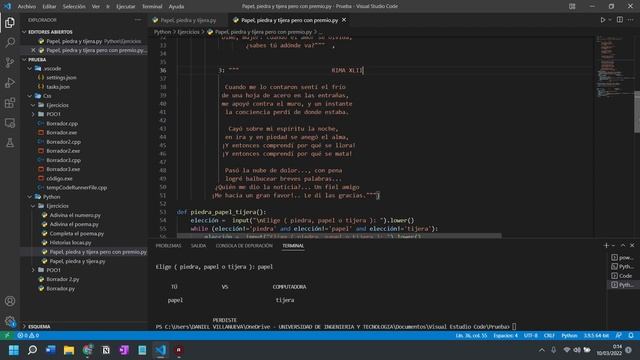The width and height of the screenshot is (640, 360).
Task: Collapse the C++ folder
Action: pyautogui.click(x=30, y=96)
